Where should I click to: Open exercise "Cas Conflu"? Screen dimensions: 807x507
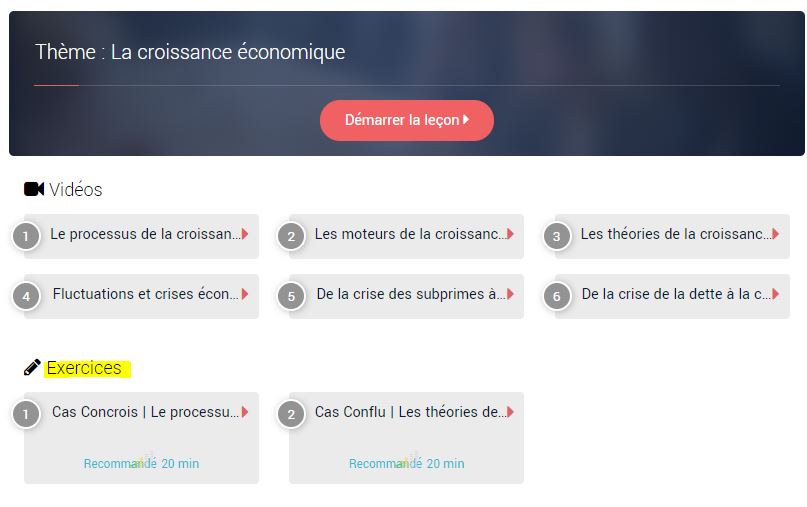coord(410,412)
